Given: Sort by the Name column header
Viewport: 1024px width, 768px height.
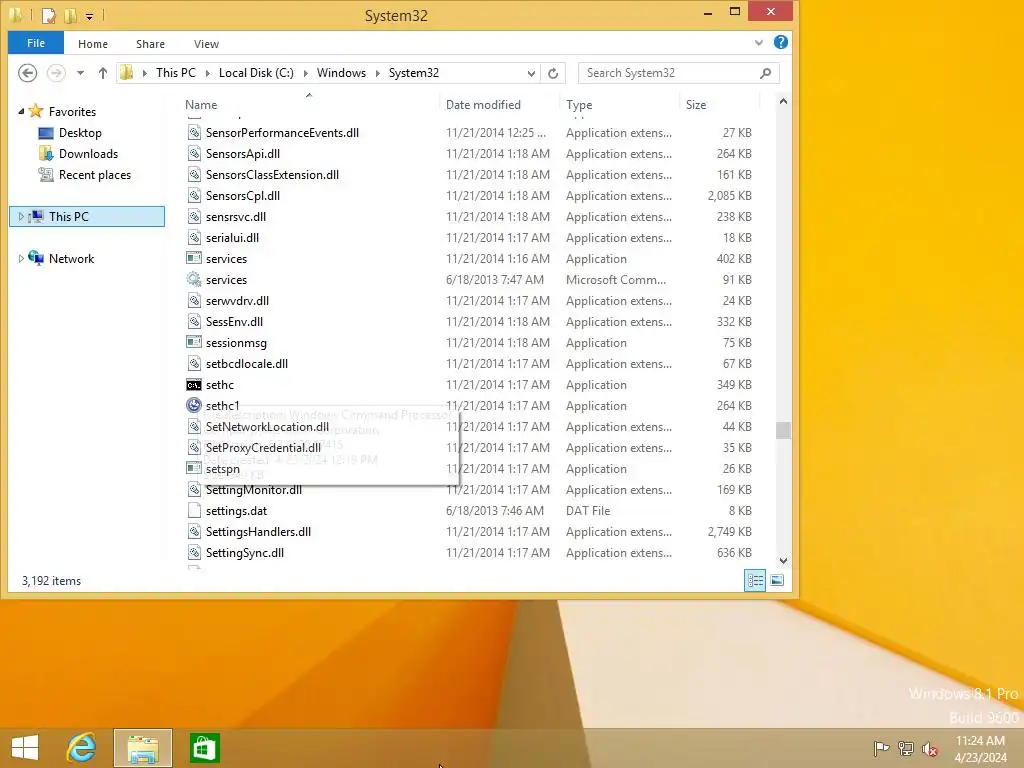Looking at the screenshot, I should tap(200, 104).
